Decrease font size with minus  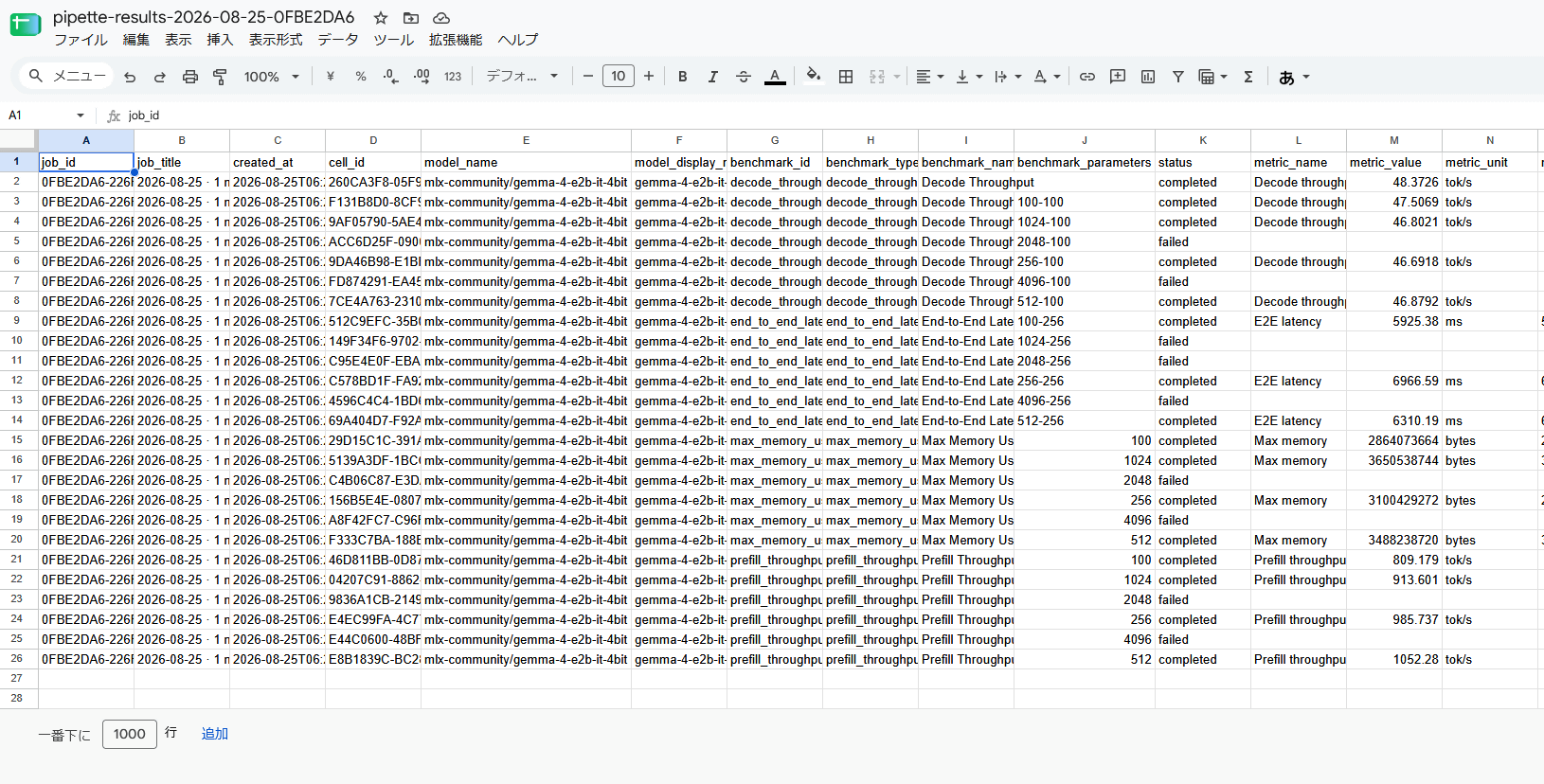coord(588,77)
